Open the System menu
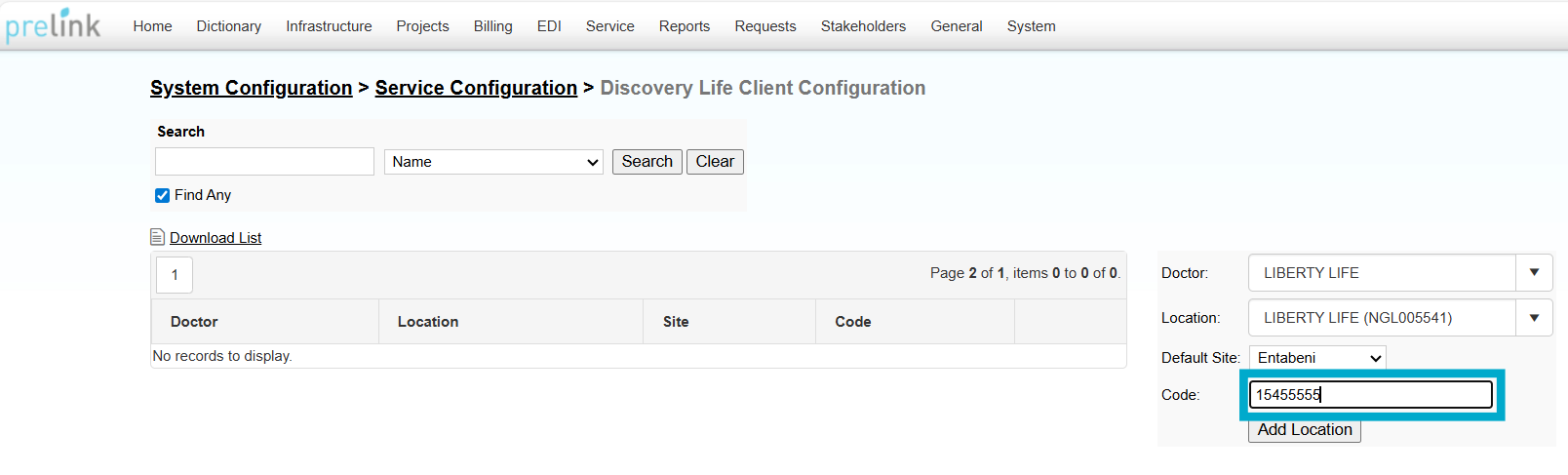 1032,26
